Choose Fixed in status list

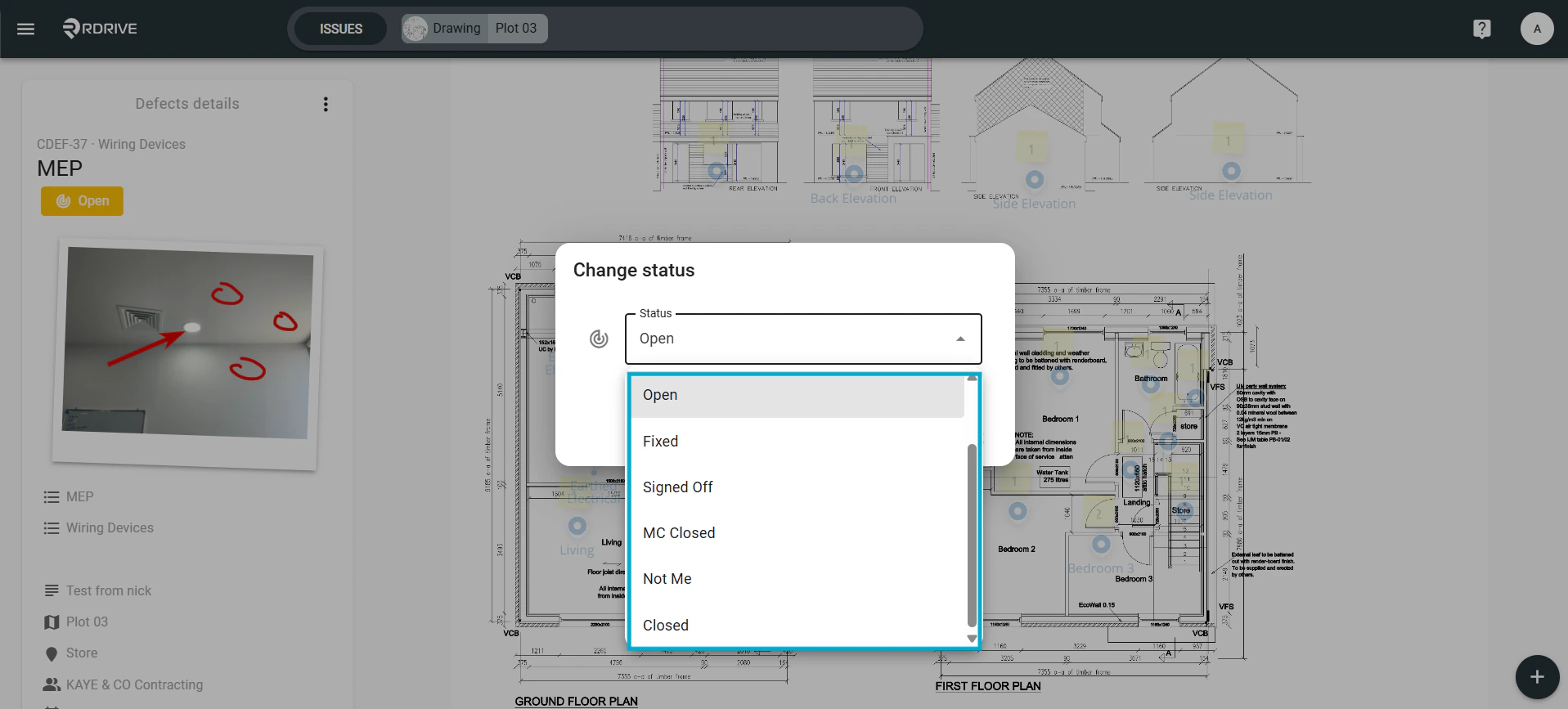(x=797, y=442)
